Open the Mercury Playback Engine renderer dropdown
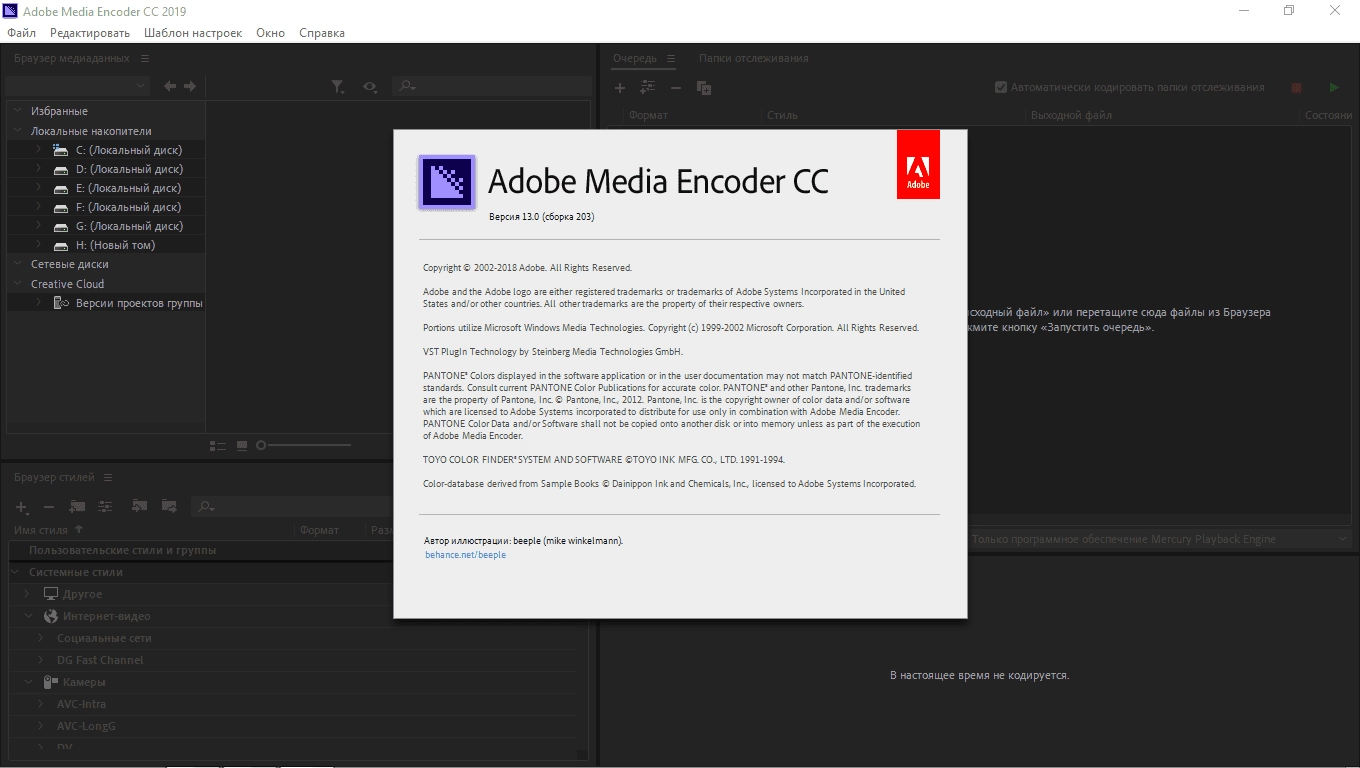Screen dimensions: 1360x768 pos(1161,539)
